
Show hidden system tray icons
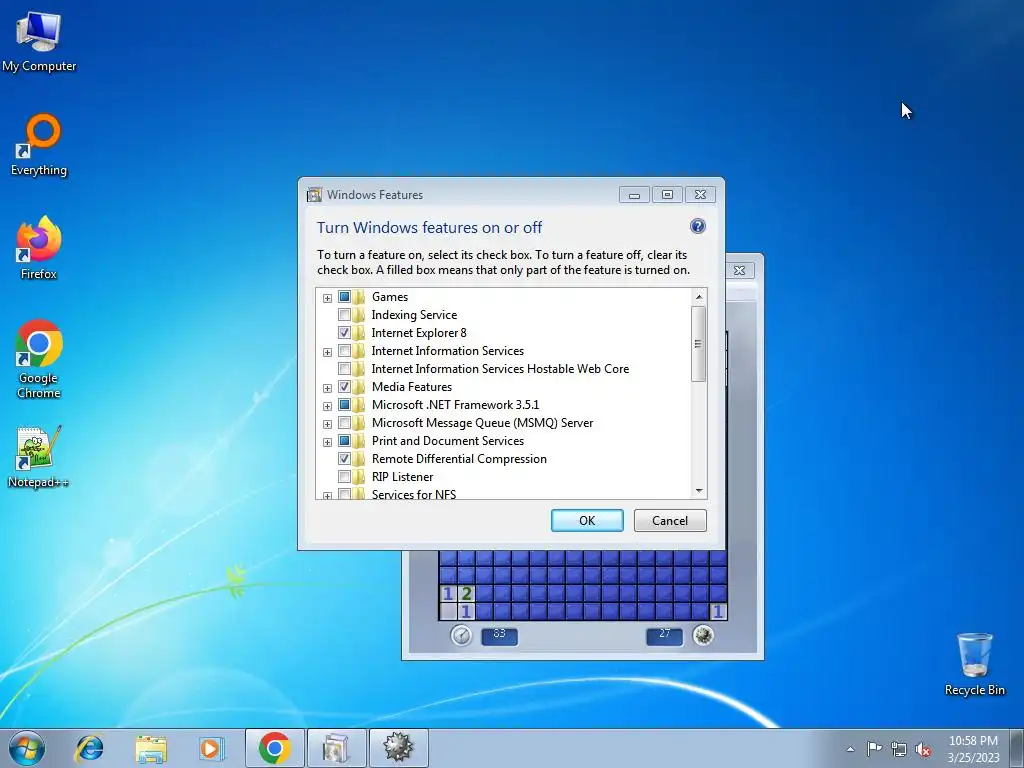(850, 749)
